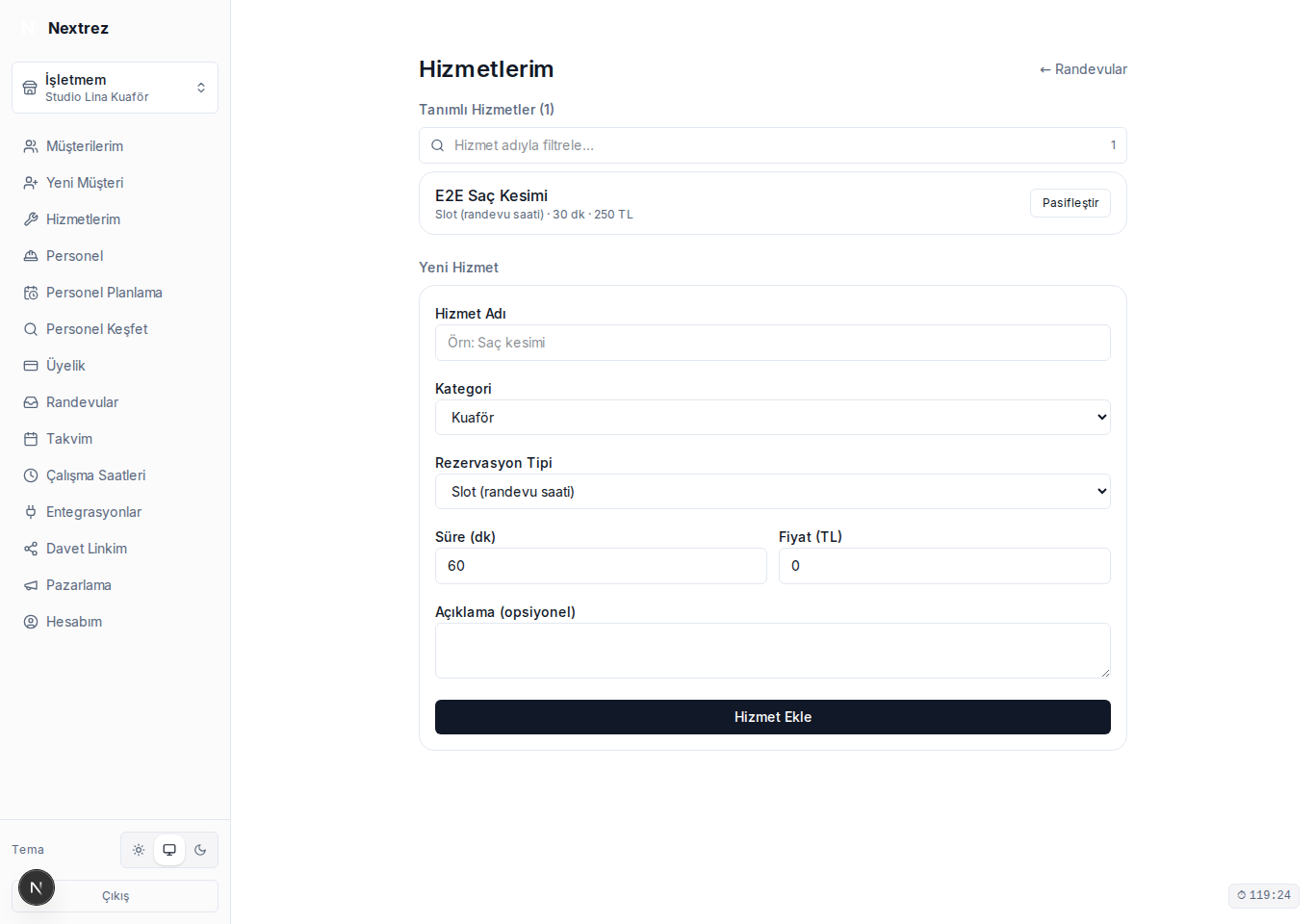Select system theme monitor icon
This screenshot has height=924, width=1315.
click(x=169, y=850)
